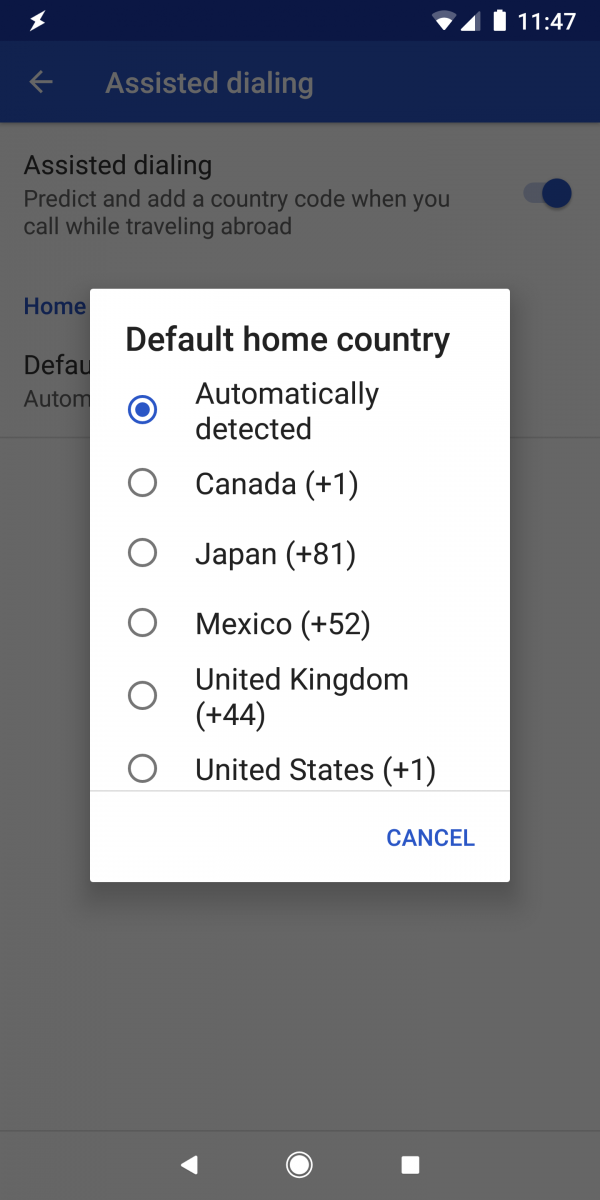Image resolution: width=600 pixels, height=1200 pixels.
Task: Click the Assisted dialing screen title
Action: pyautogui.click(x=208, y=82)
